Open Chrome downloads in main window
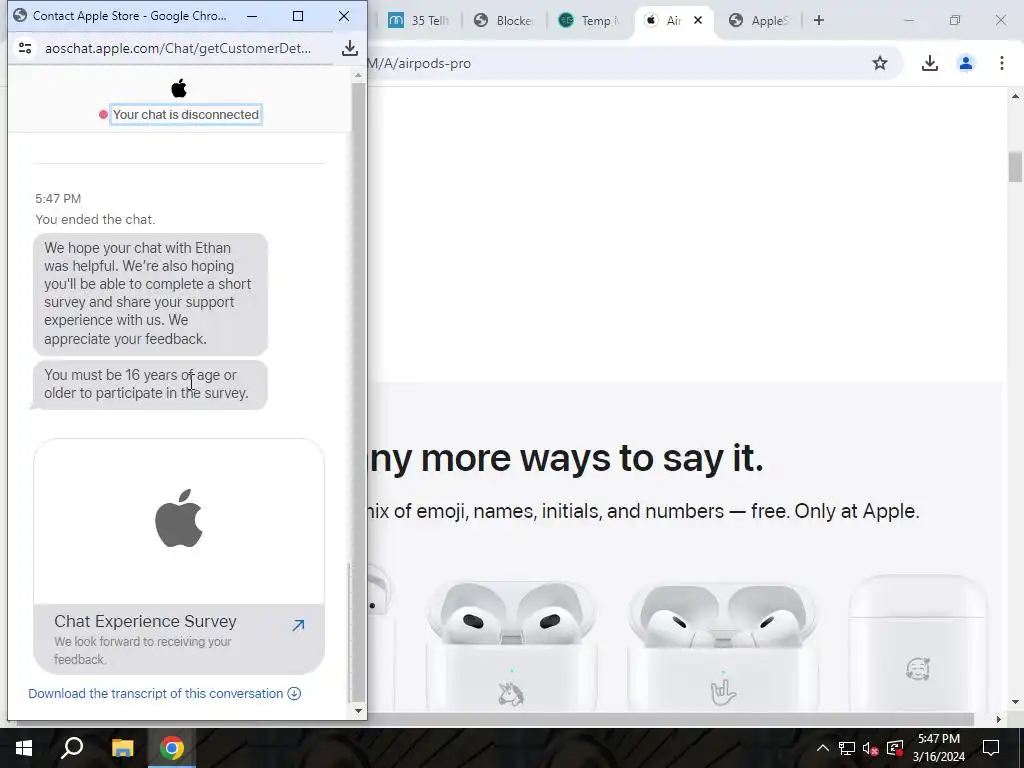The width and height of the screenshot is (1024, 768). [x=930, y=63]
